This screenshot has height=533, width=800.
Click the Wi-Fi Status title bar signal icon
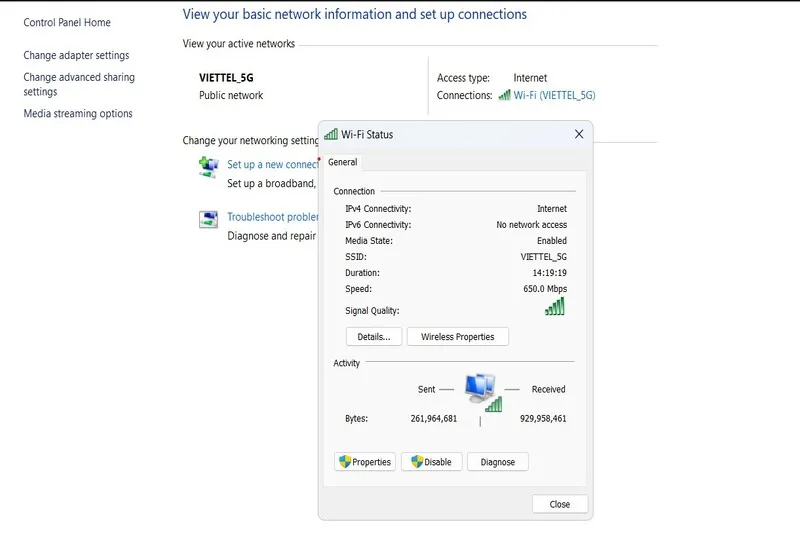331,134
